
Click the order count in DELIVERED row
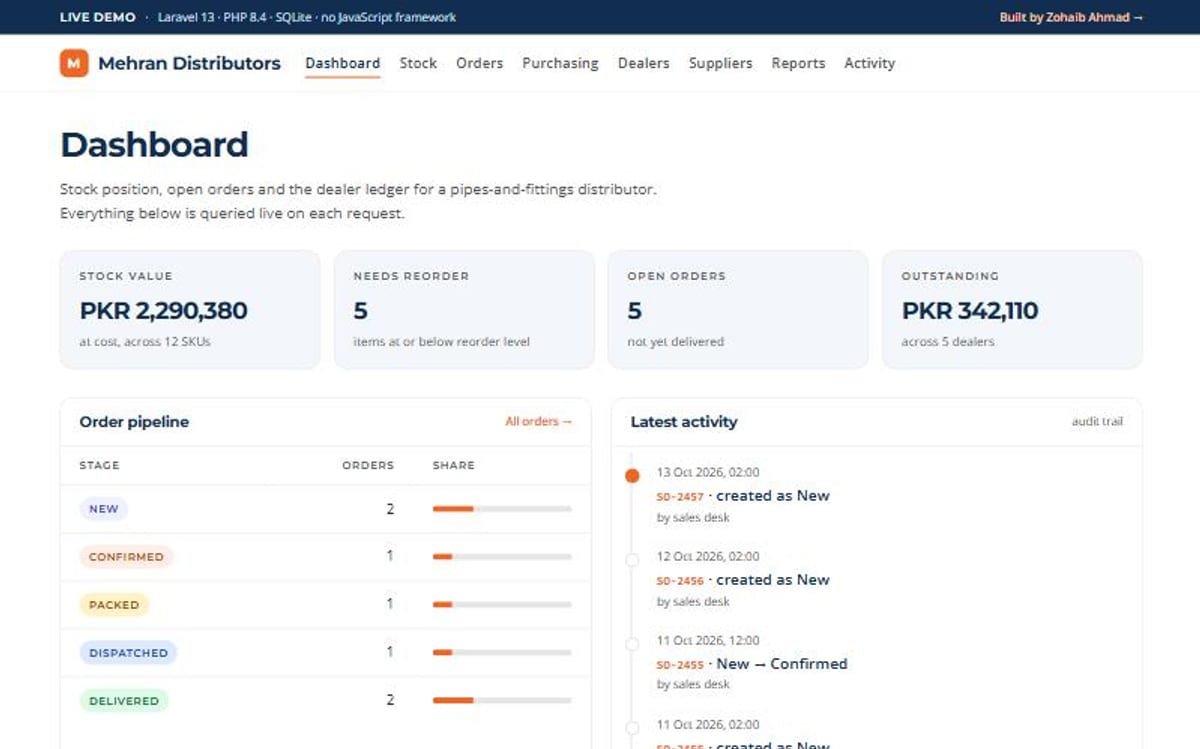pyautogui.click(x=390, y=701)
